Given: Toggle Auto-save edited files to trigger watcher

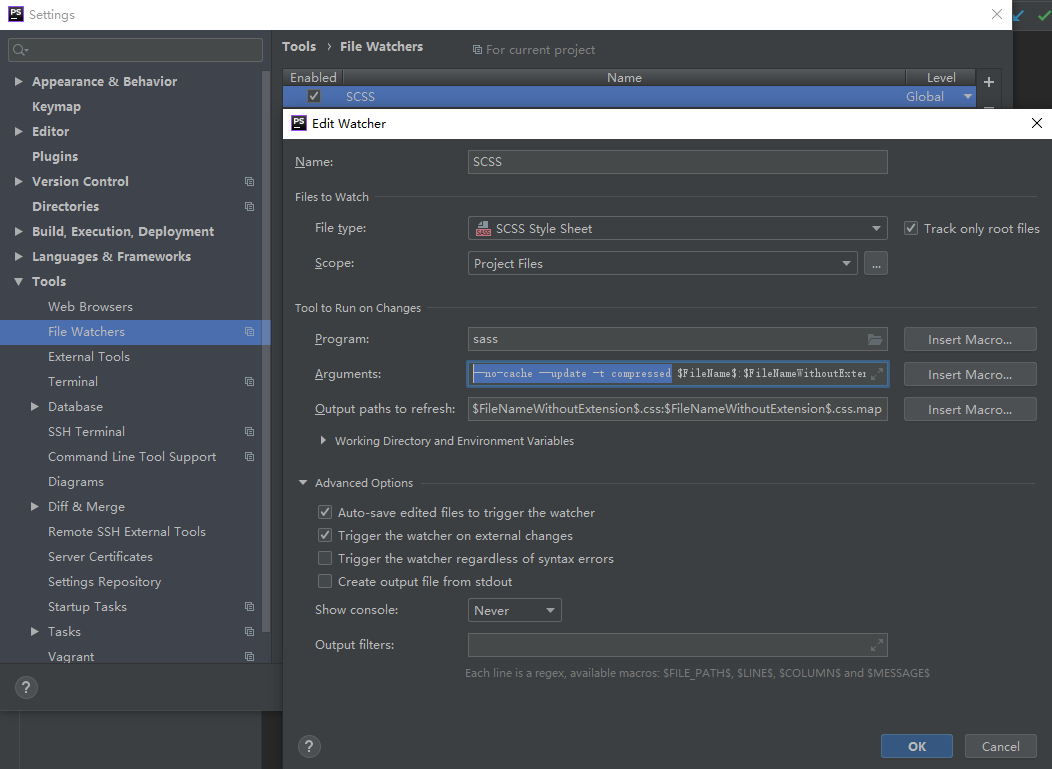Looking at the screenshot, I should coord(325,512).
